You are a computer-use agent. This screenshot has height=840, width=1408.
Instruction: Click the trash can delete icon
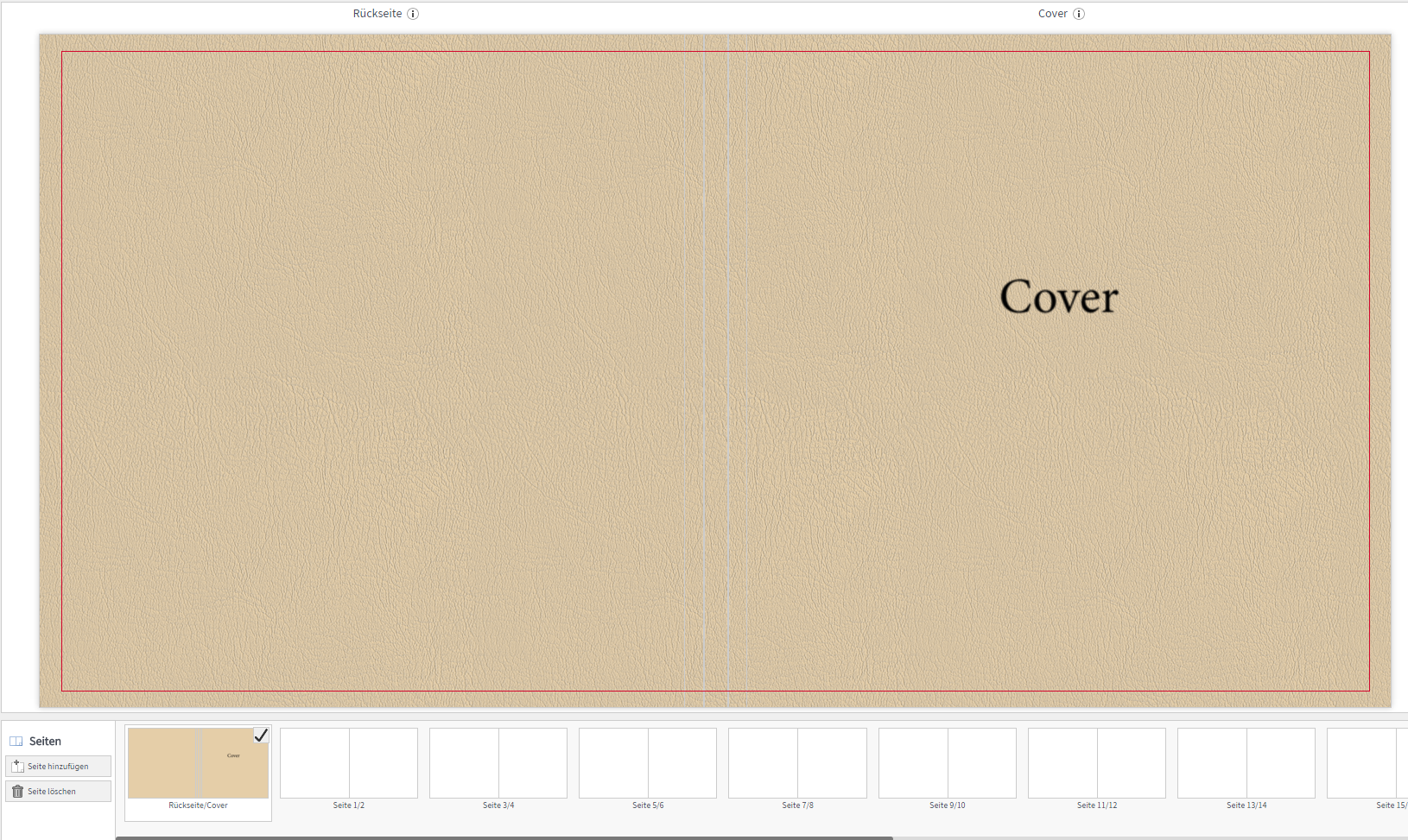[17, 791]
